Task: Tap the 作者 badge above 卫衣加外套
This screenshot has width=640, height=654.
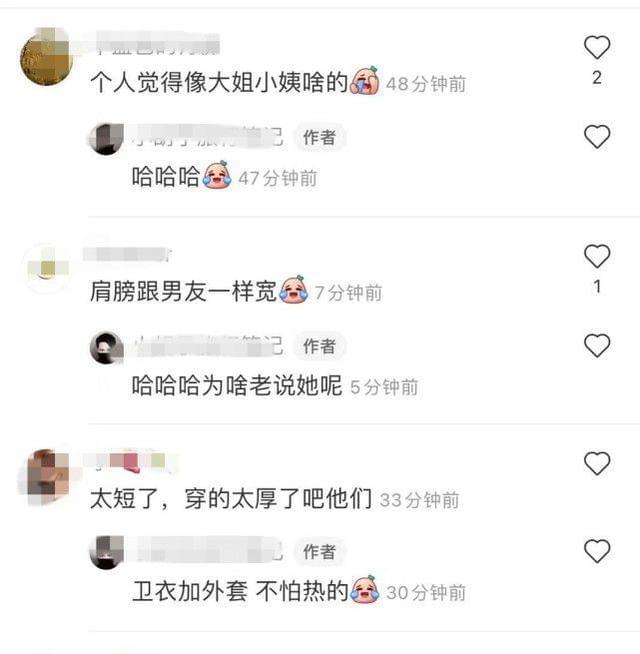Action: (319, 552)
